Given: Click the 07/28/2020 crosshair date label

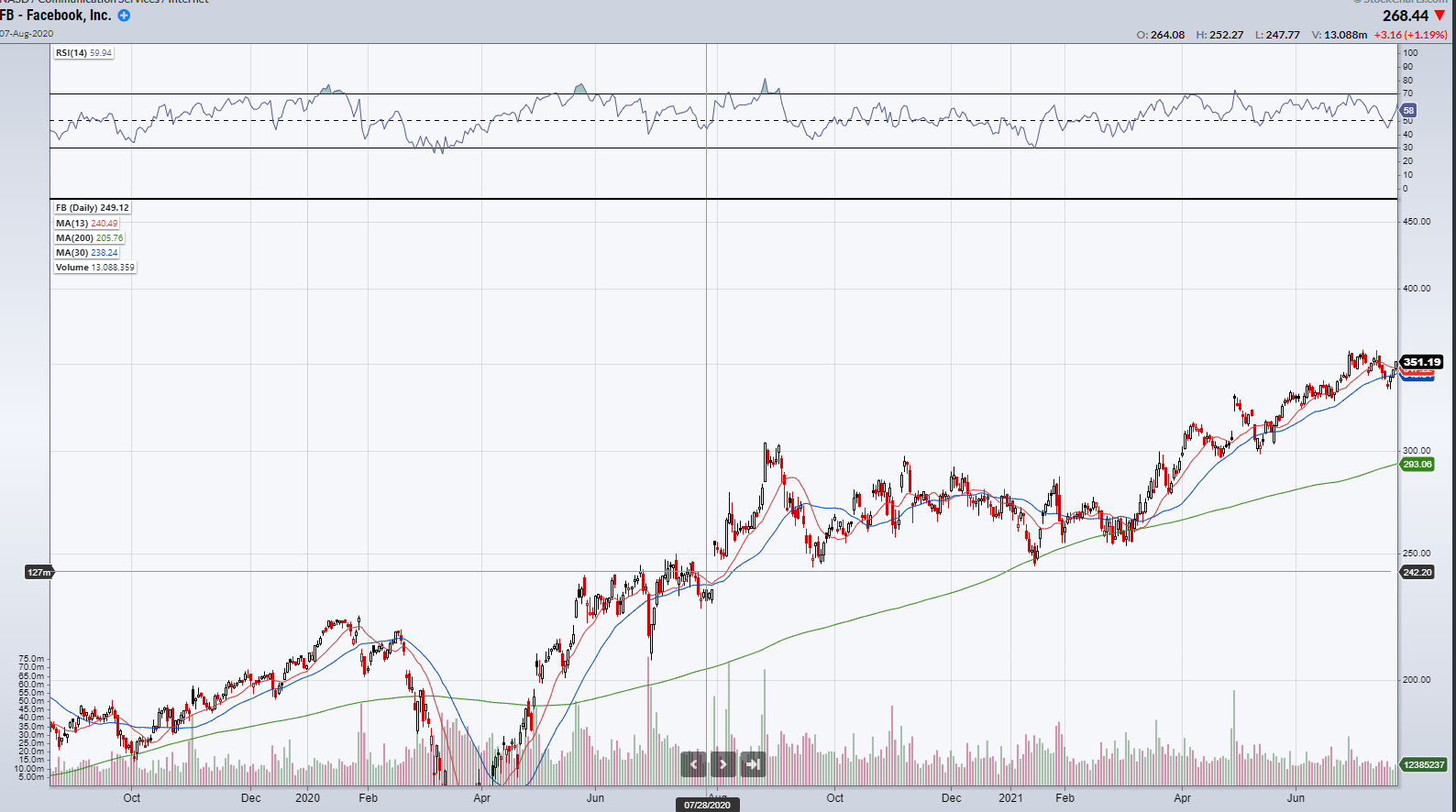Looking at the screenshot, I should 707,805.
